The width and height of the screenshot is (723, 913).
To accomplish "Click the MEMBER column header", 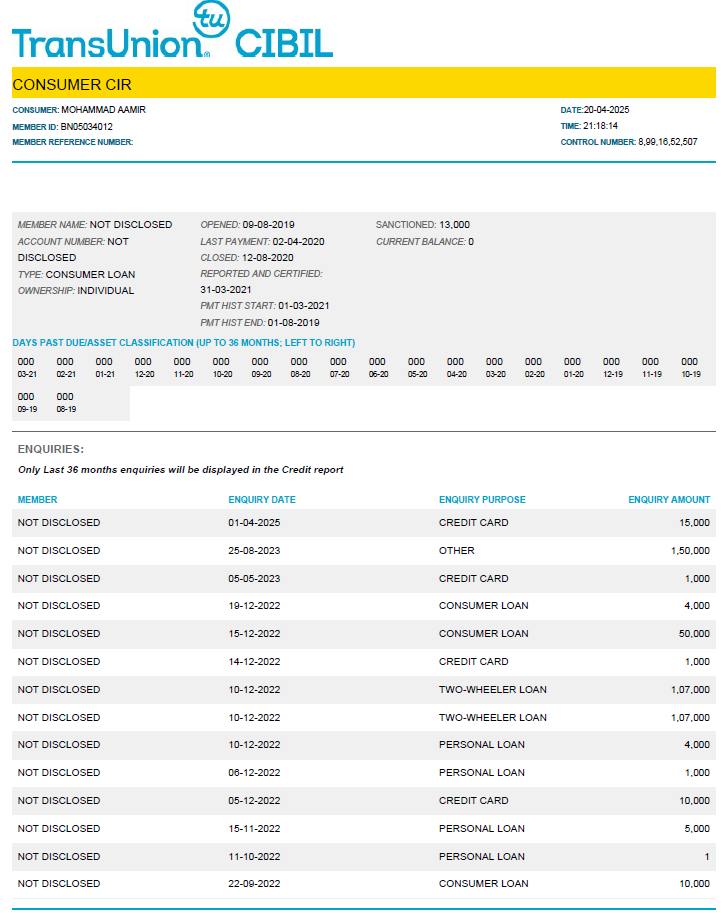I will tap(37, 500).
